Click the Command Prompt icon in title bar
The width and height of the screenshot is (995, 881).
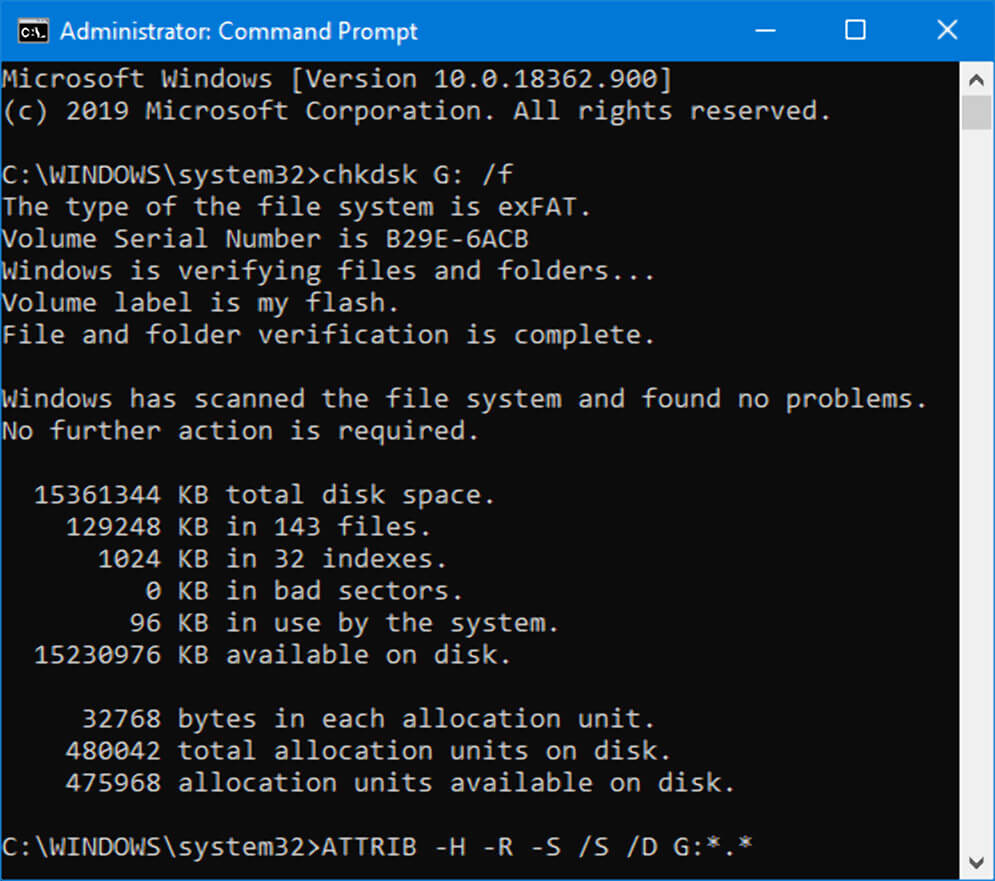point(33,30)
